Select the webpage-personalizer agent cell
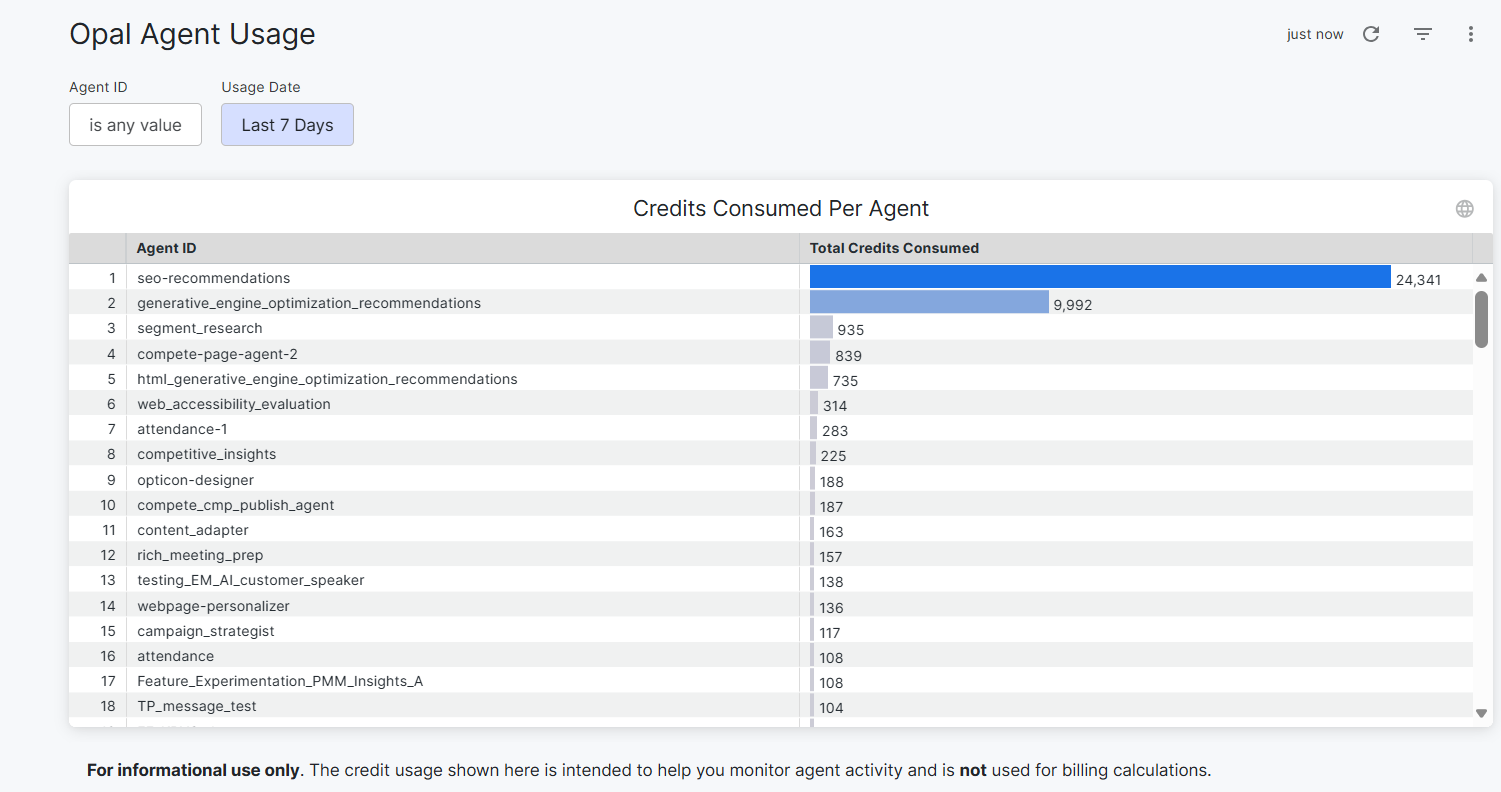Viewport: 1501px width, 792px height. tap(213, 606)
